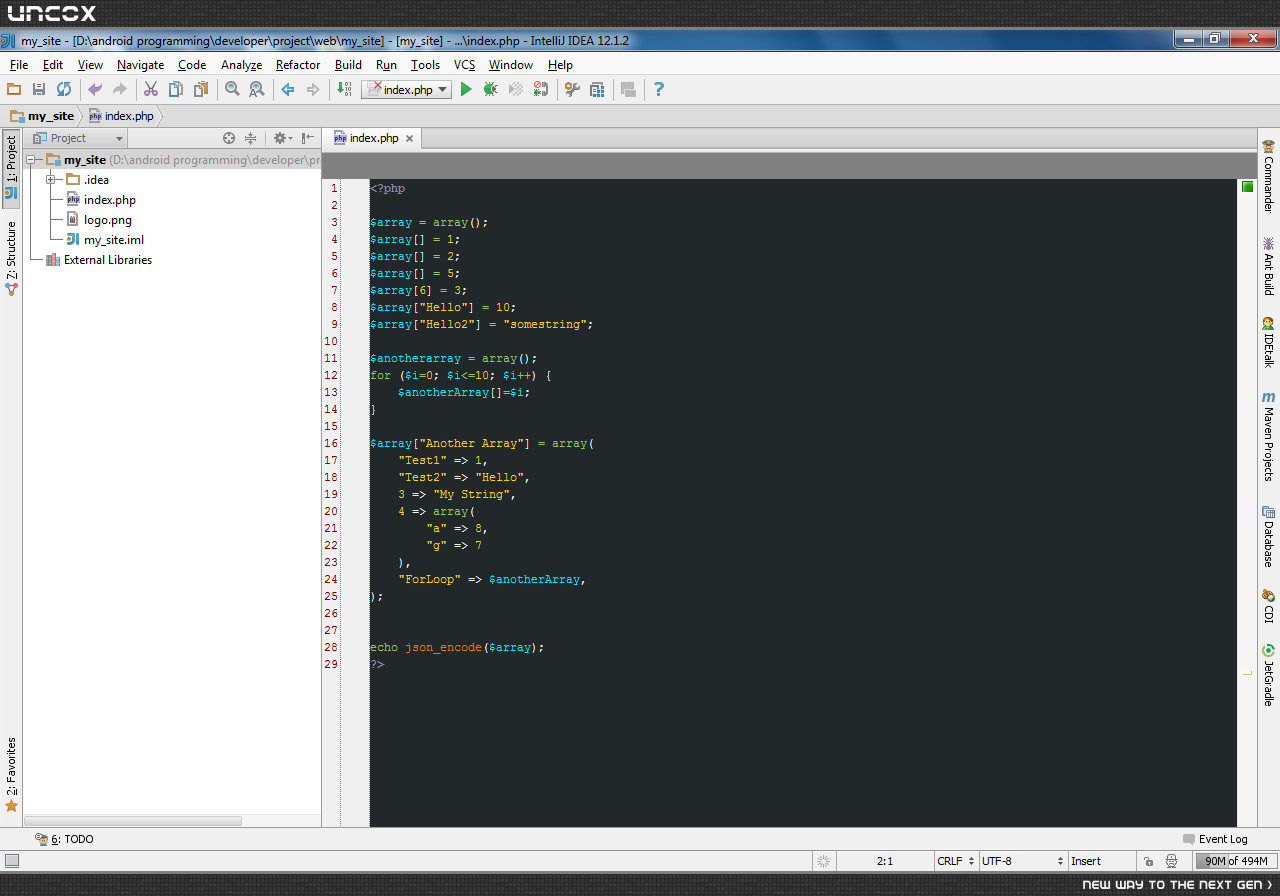Open the Structure tool window

coord(11,258)
